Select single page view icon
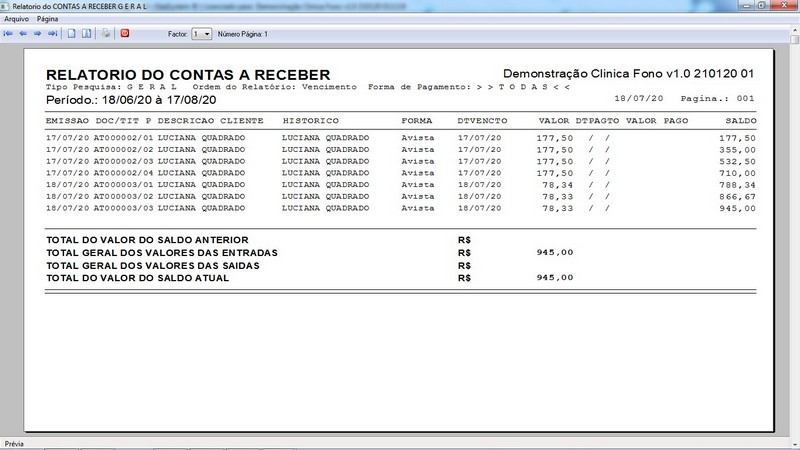Screen dimensions: 800x450 point(71,34)
